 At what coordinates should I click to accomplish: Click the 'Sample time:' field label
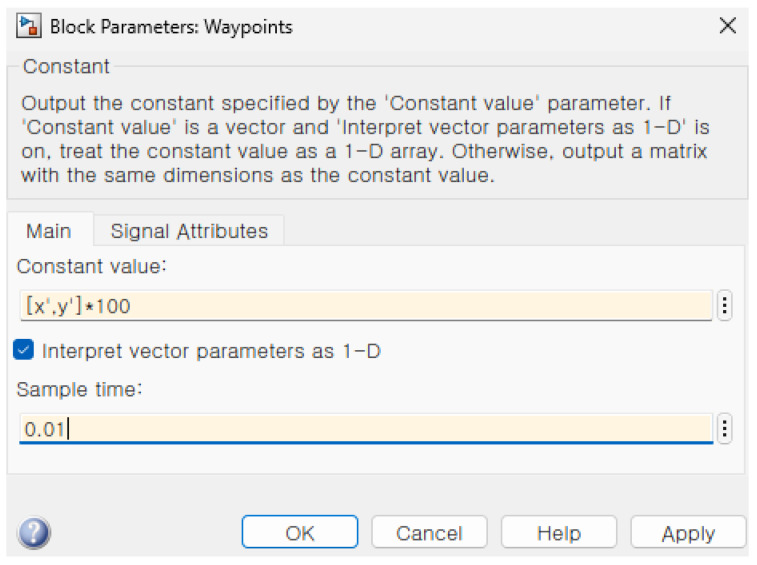pyautogui.click(x=80, y=389)
